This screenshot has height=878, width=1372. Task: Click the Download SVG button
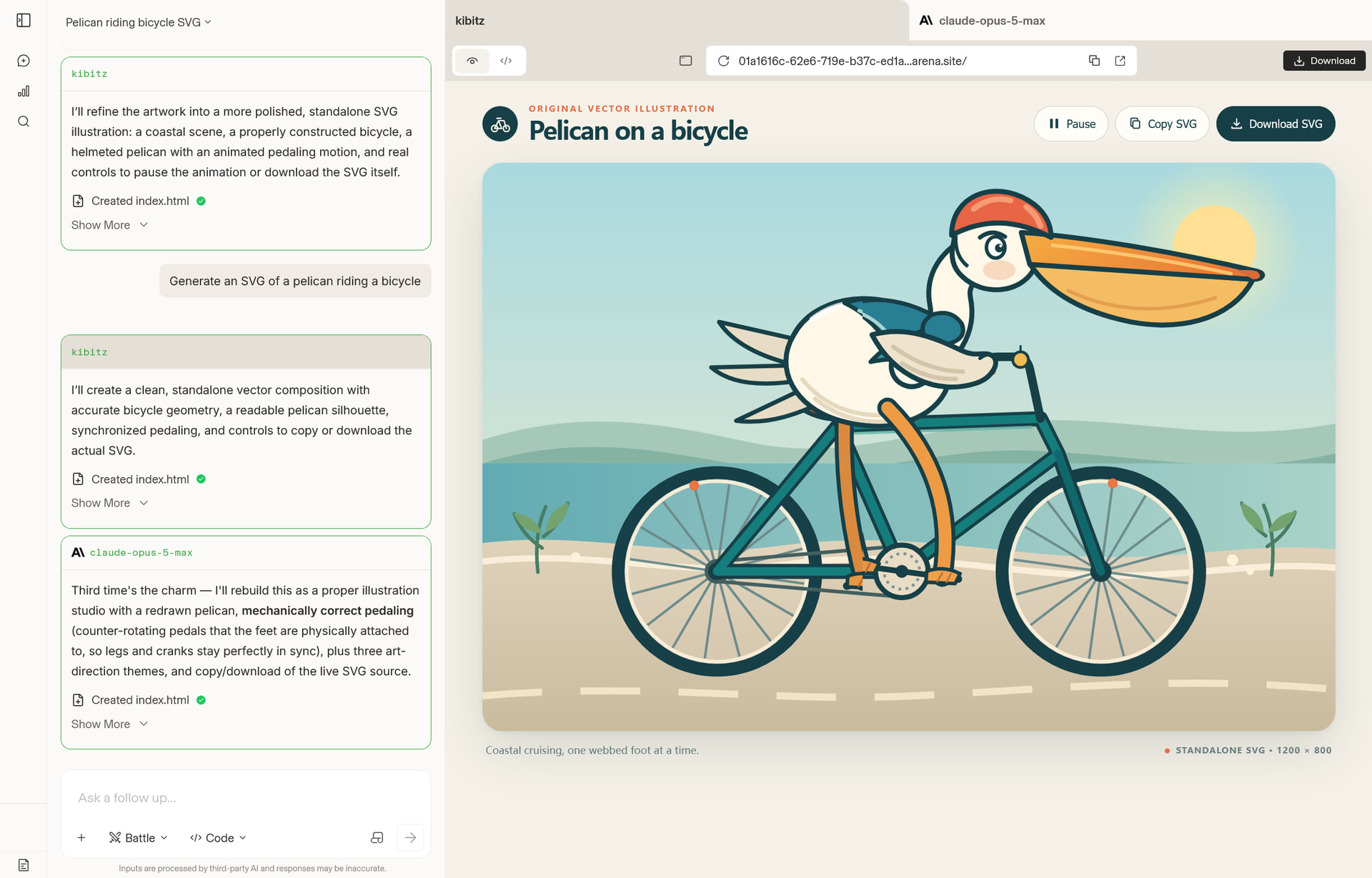coord(1276,124)
